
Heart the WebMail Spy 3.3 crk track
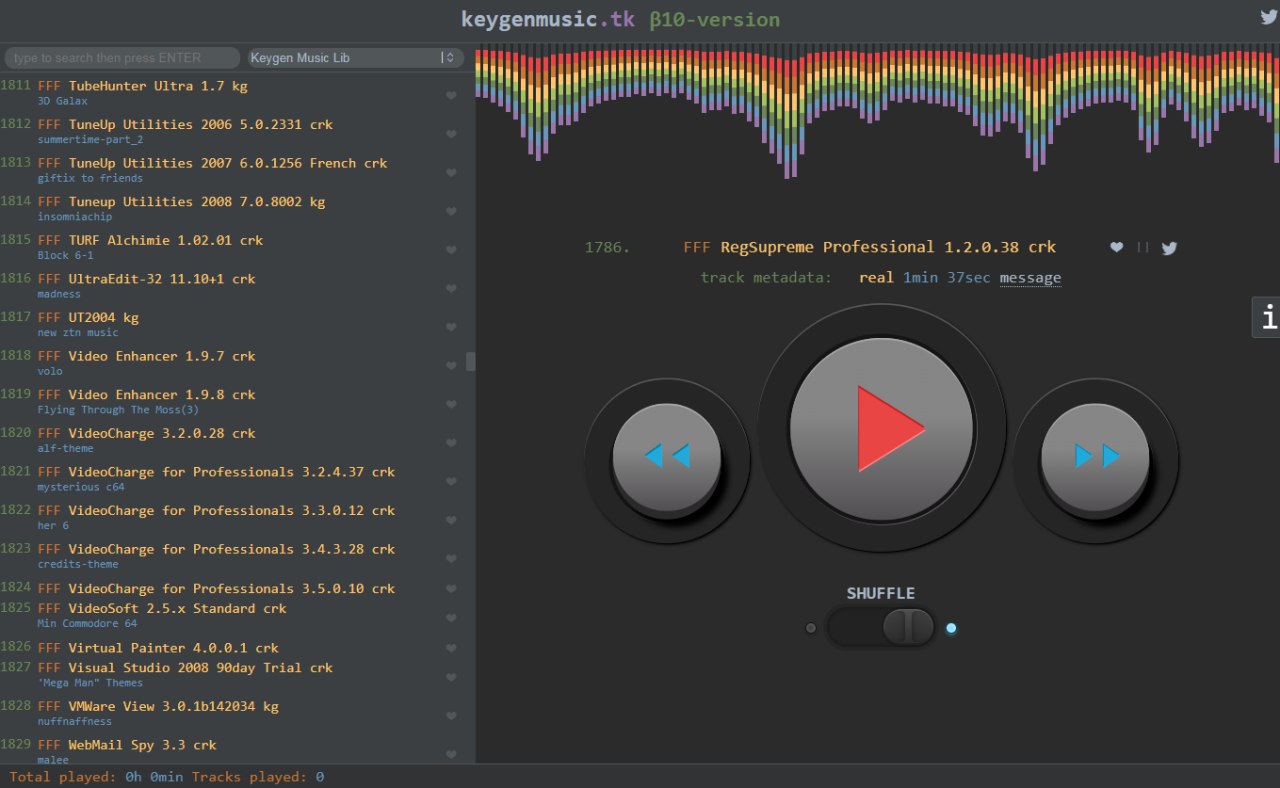[451, 754]
